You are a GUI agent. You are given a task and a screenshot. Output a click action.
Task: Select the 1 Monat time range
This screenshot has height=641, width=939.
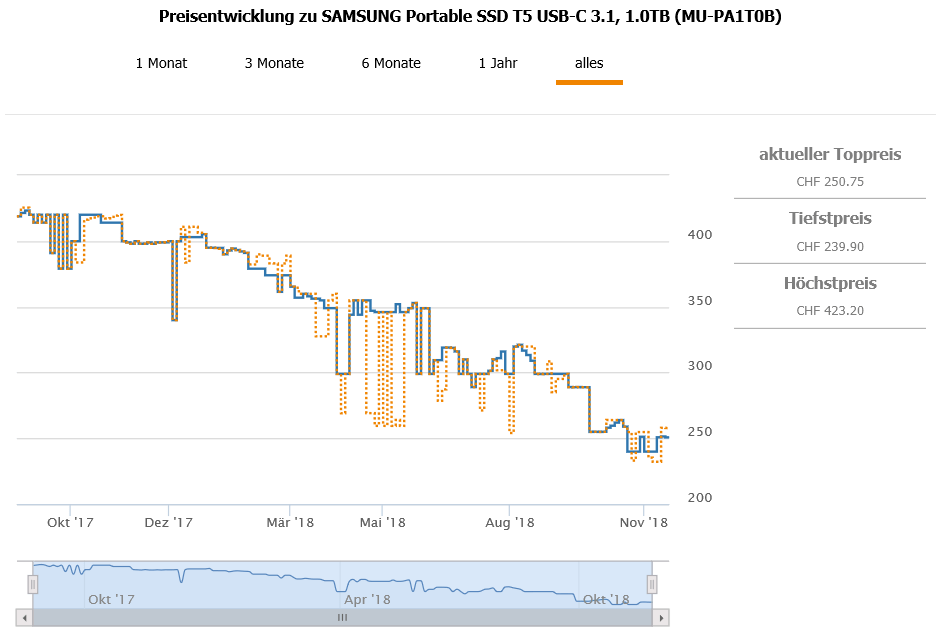[x=161, y=63]
